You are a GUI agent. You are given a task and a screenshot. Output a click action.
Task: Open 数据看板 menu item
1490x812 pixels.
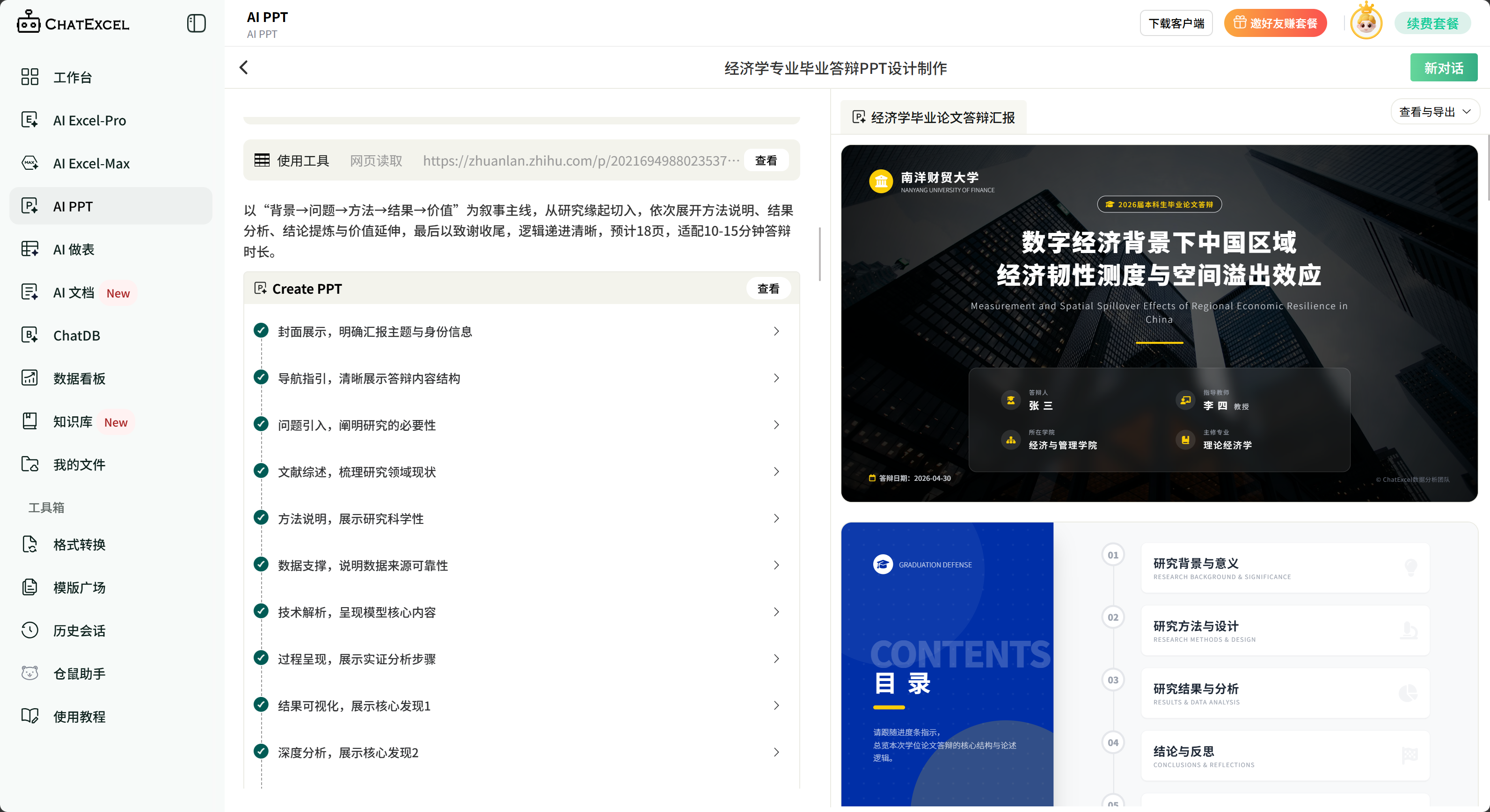point(110,378)
